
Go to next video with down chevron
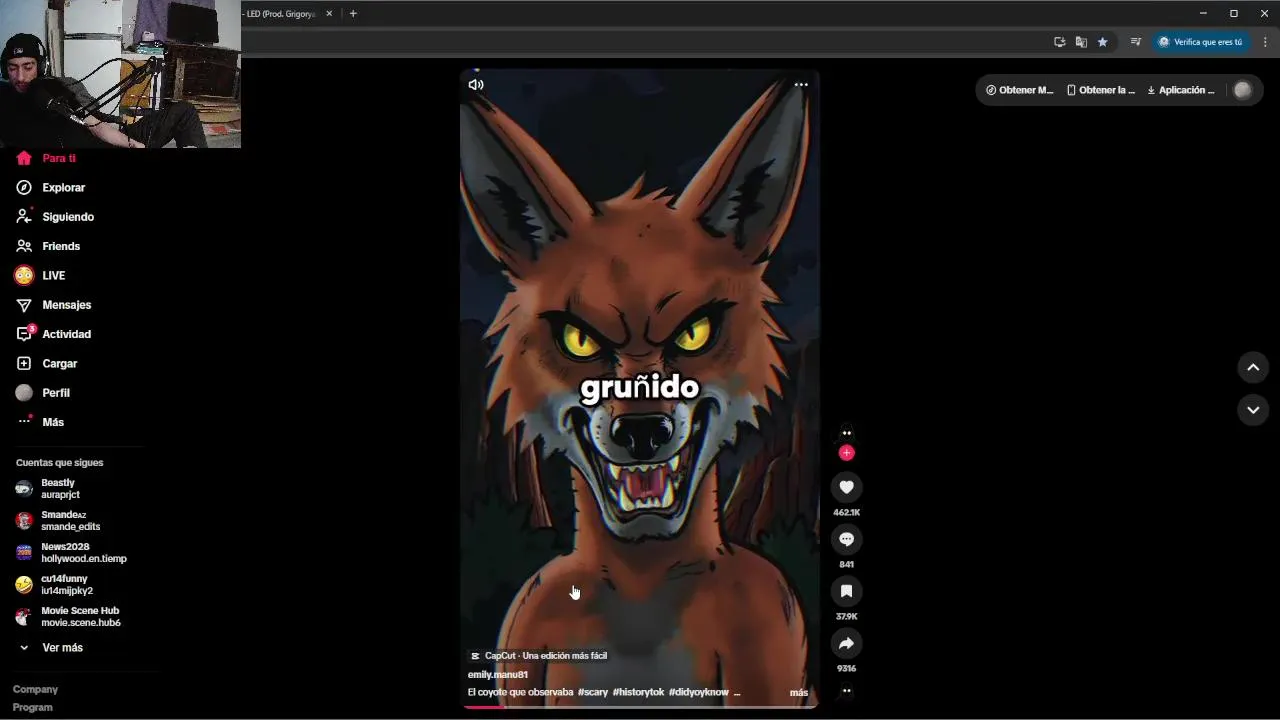pyautogui.click(x=1253, y=410)
